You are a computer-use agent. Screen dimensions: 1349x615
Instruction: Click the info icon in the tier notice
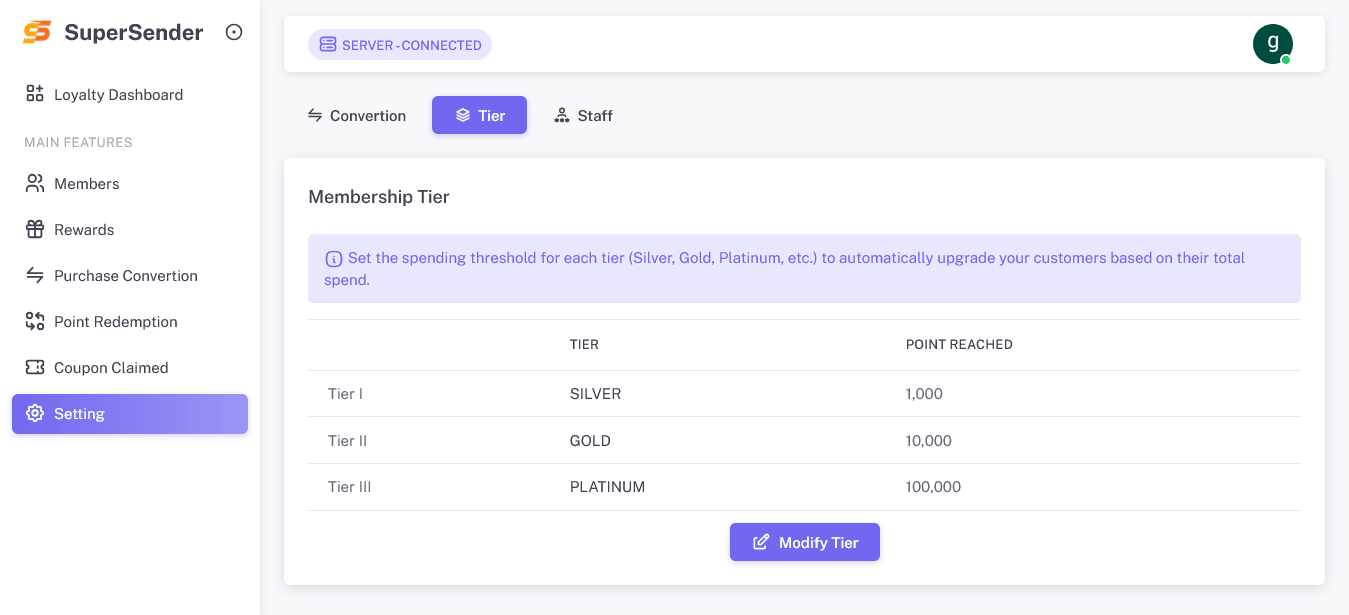[334, 259]
